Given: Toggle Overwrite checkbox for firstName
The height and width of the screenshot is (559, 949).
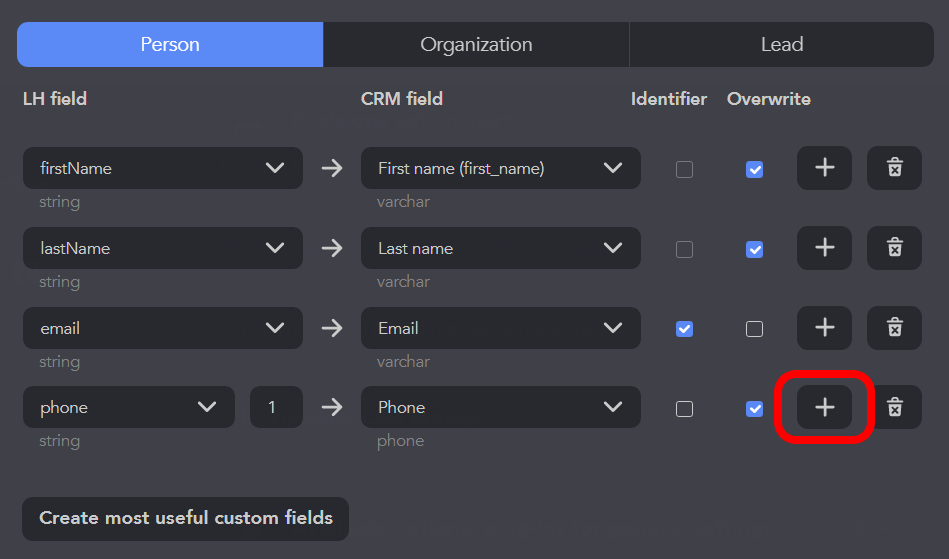Looking at the screenshot, I should click(x=754, y=169).
